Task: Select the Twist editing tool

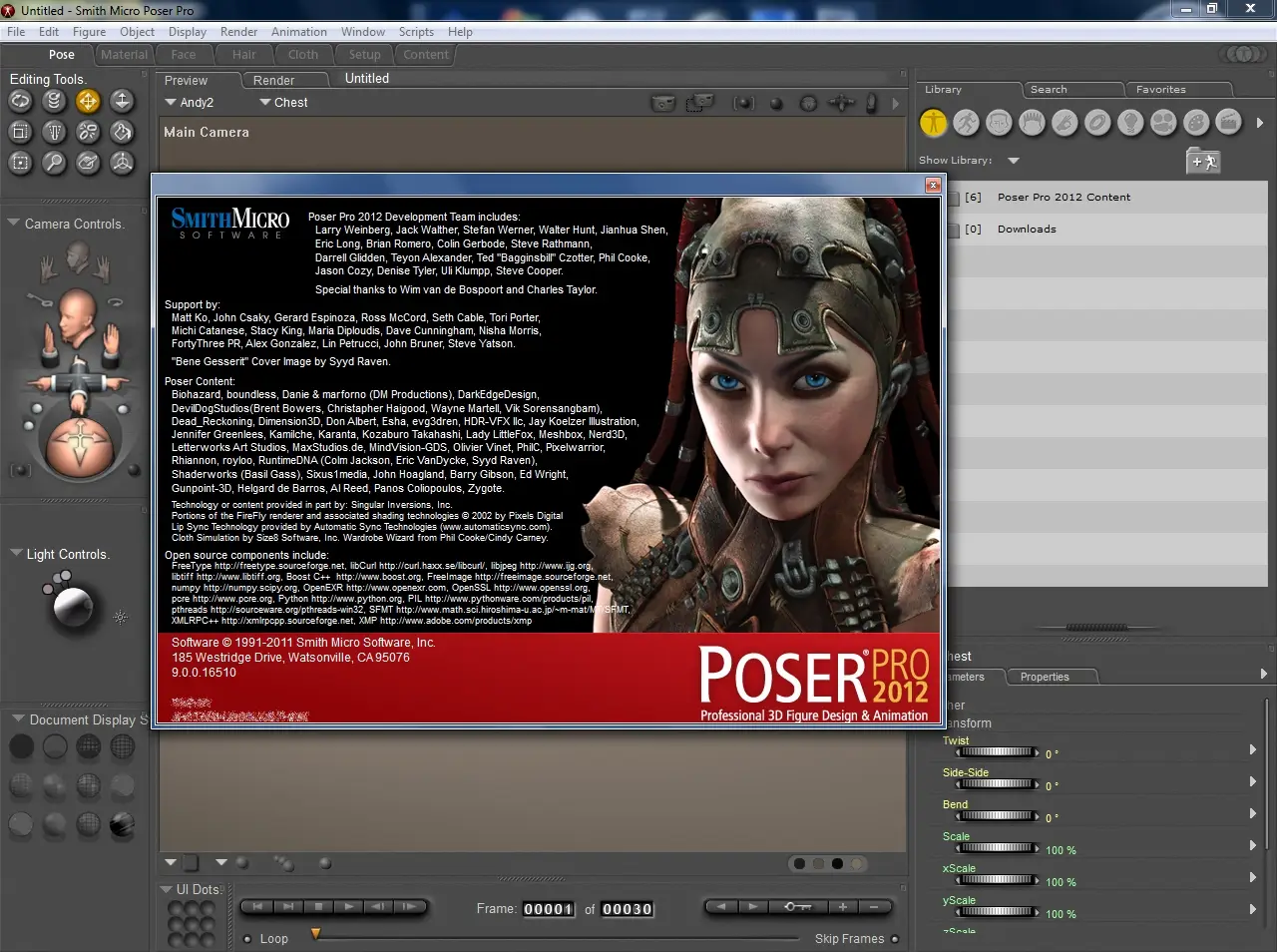Action: point(55,100)
